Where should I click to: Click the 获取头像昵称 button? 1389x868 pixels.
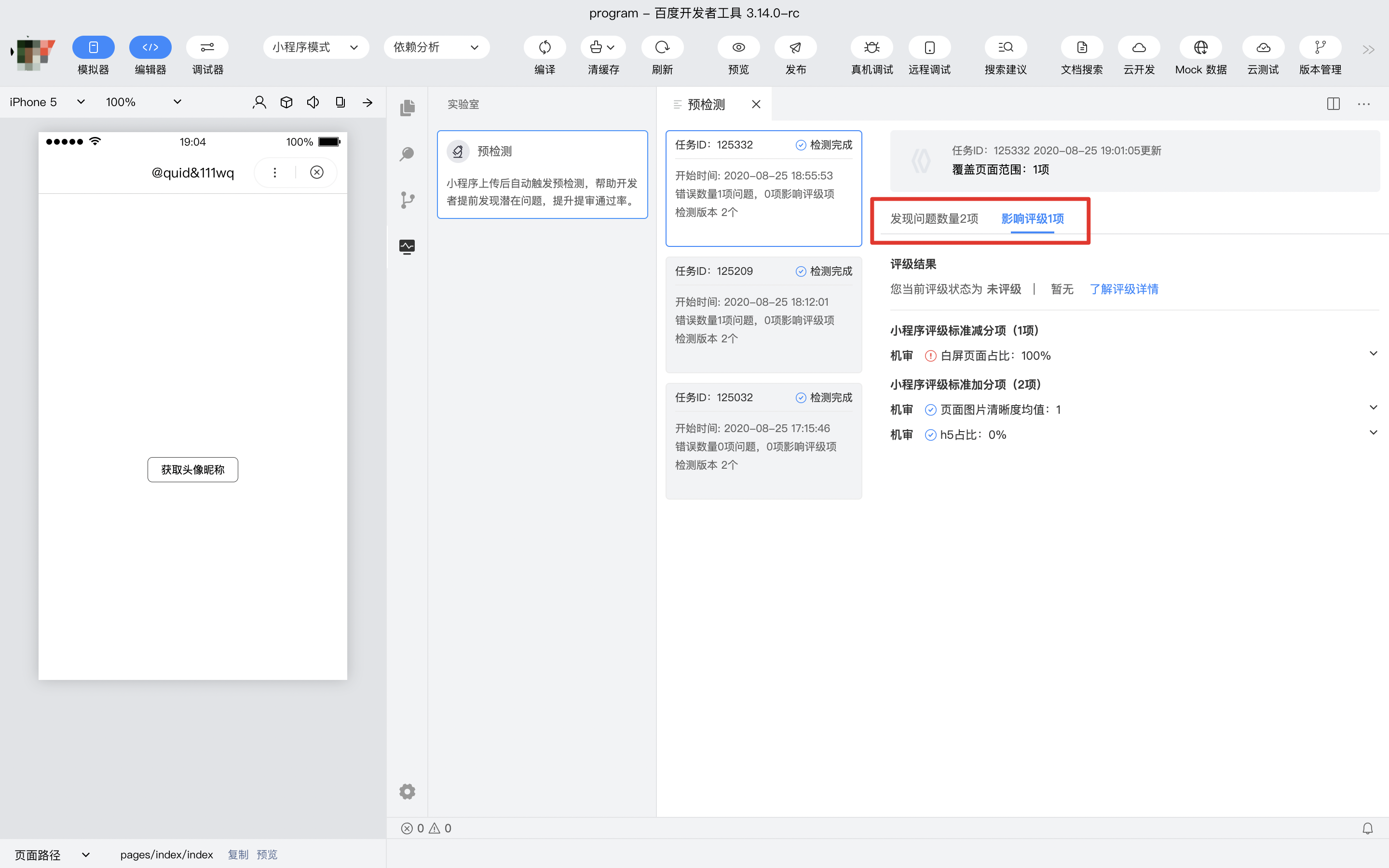(x=193, y=470)
